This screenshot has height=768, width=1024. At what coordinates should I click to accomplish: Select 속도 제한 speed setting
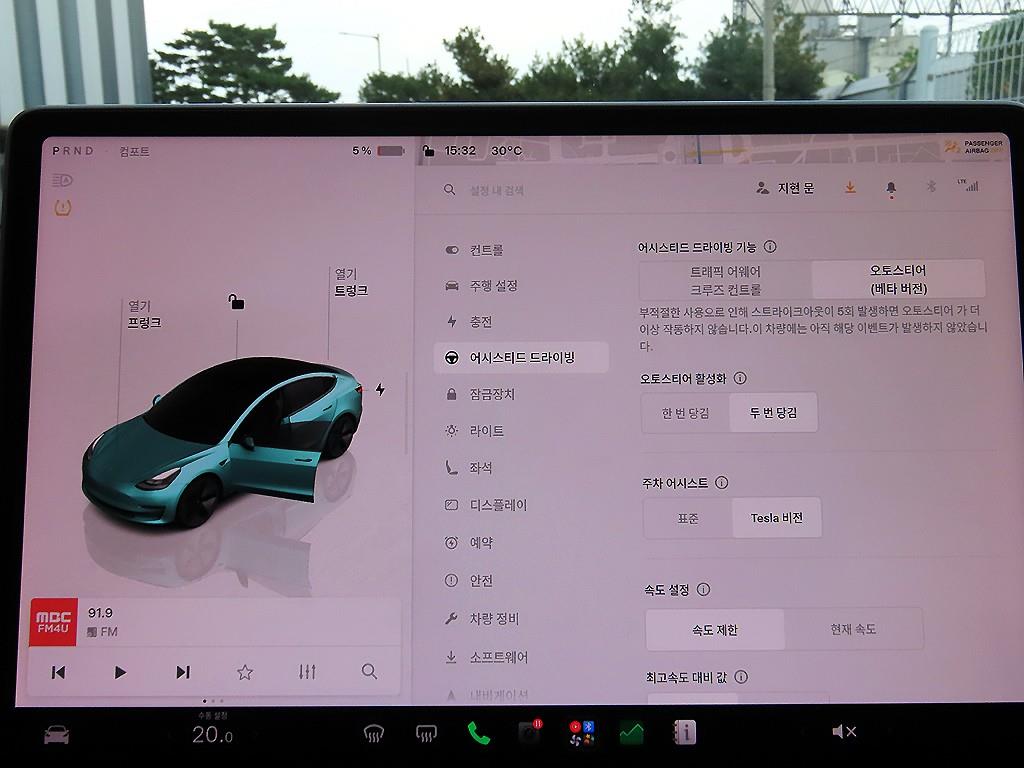(715, 630)
